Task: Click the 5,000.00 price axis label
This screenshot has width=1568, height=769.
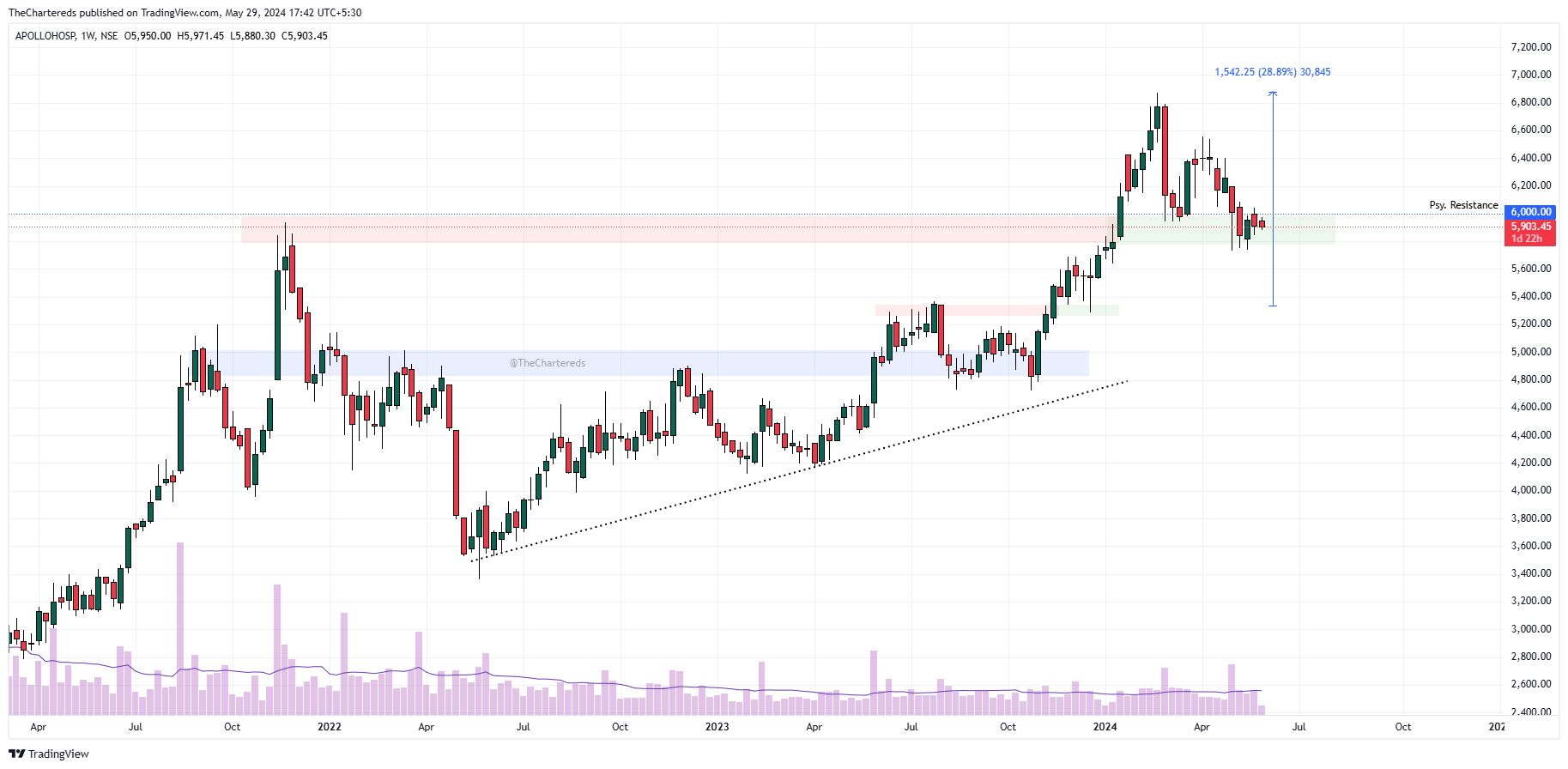Action: 1531,352
